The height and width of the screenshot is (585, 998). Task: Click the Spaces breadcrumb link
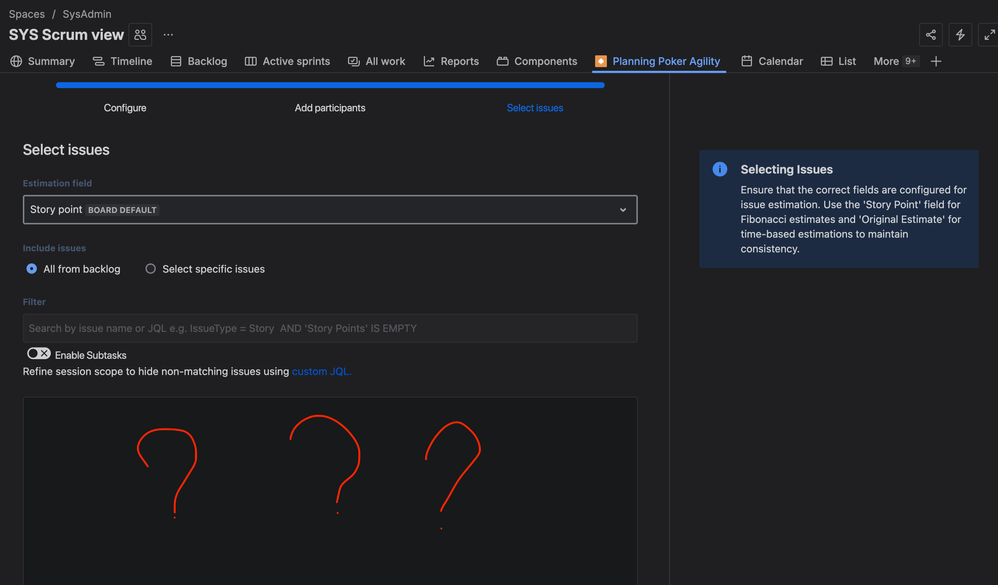coord(27,14)
